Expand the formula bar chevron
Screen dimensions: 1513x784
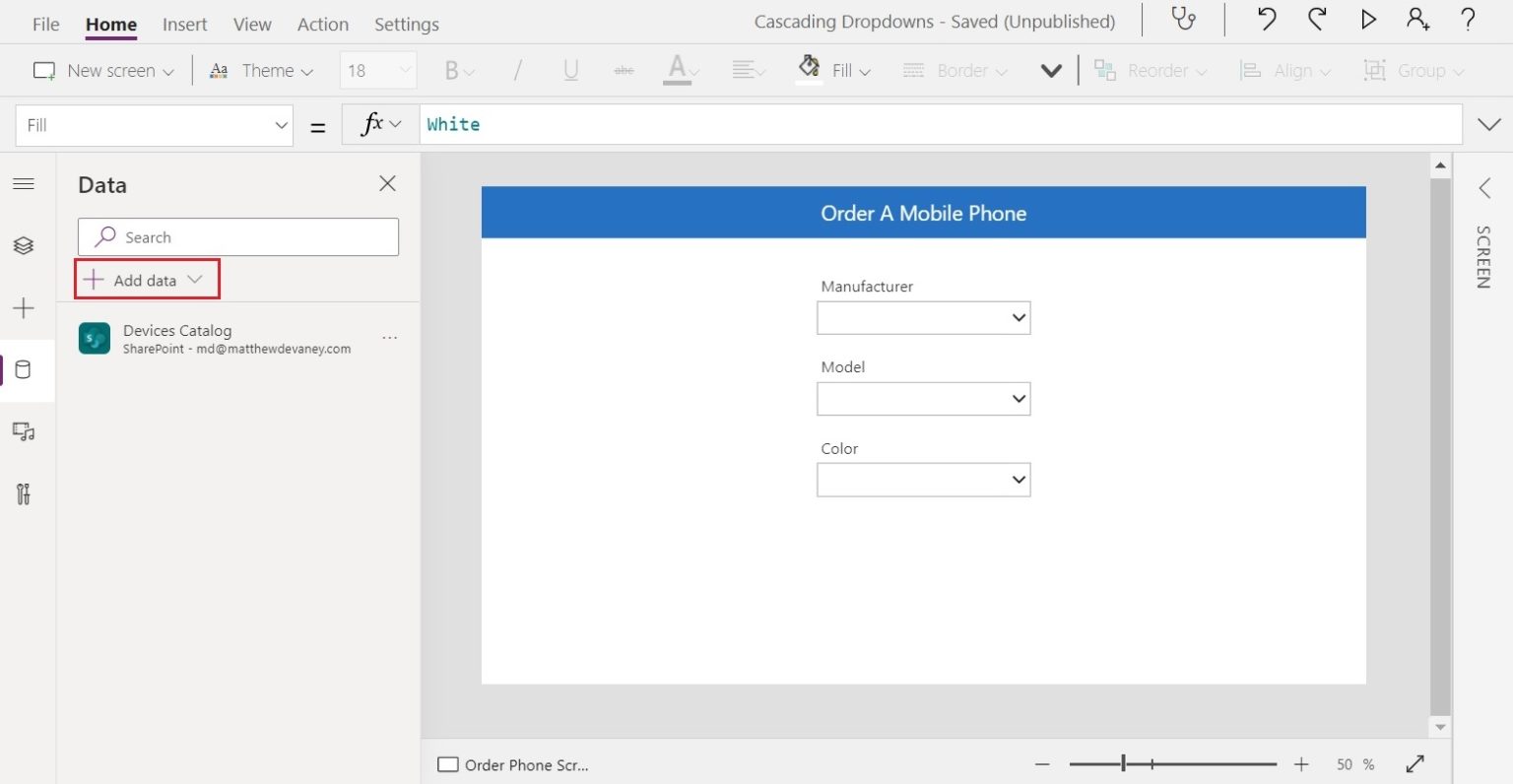pos(1488,124)
